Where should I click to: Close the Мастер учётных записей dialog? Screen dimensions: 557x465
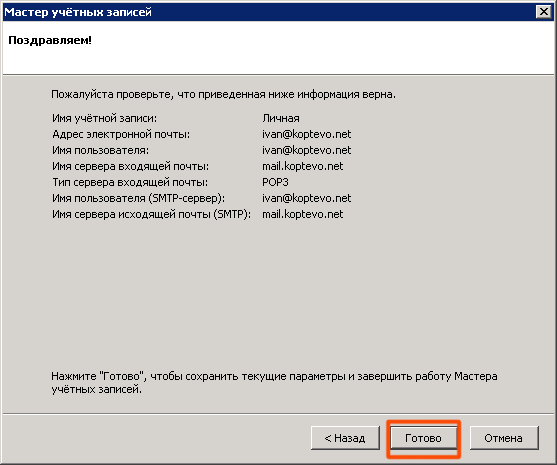pyautogui.click(x=544, y=12)
